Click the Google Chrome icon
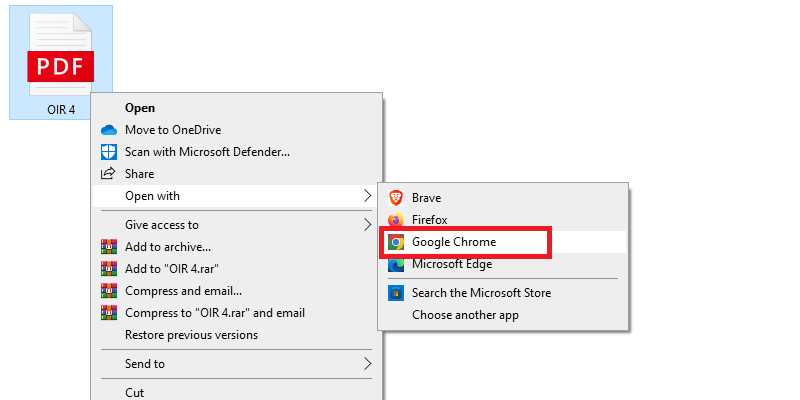800x400 pixels. point(396,242)
